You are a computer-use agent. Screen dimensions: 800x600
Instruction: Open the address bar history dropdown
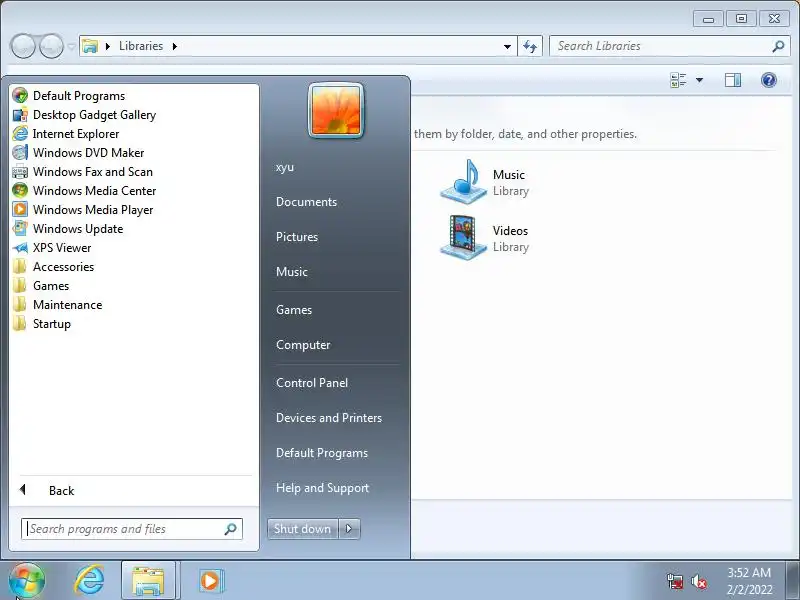coord(507,46)
